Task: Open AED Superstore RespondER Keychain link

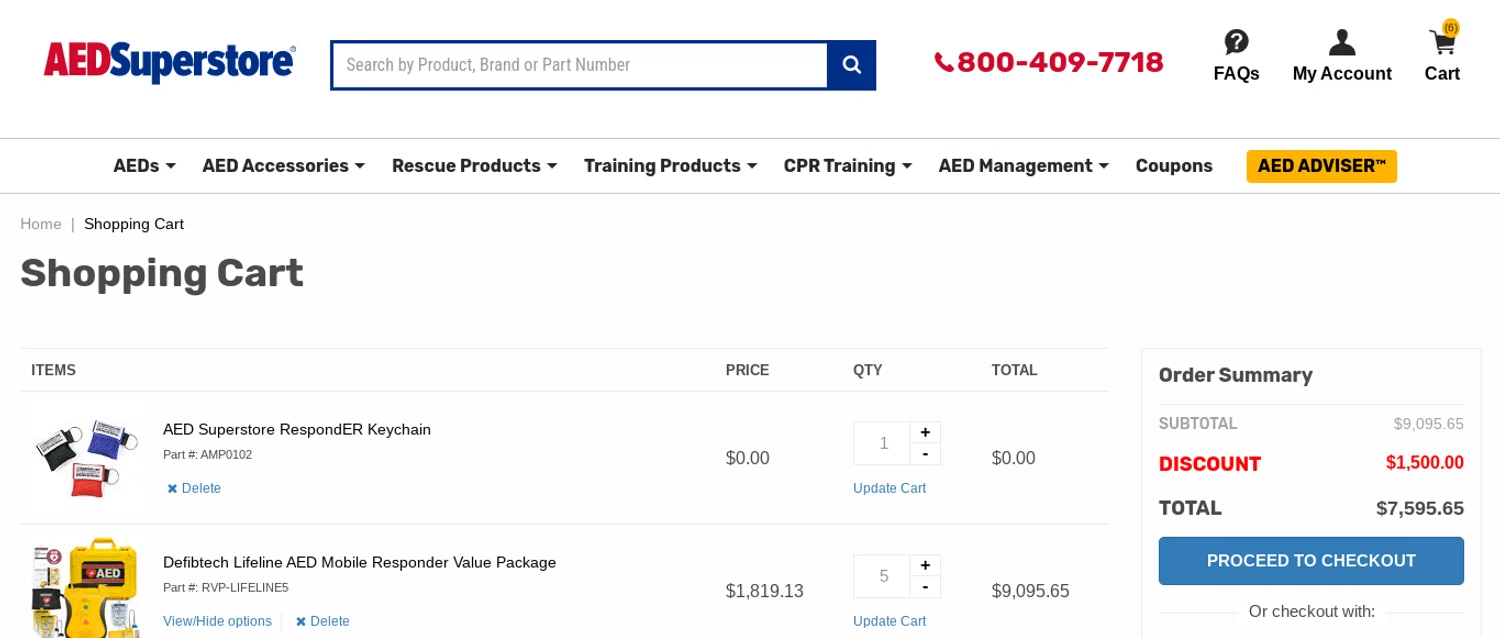Action: point(297,429)
